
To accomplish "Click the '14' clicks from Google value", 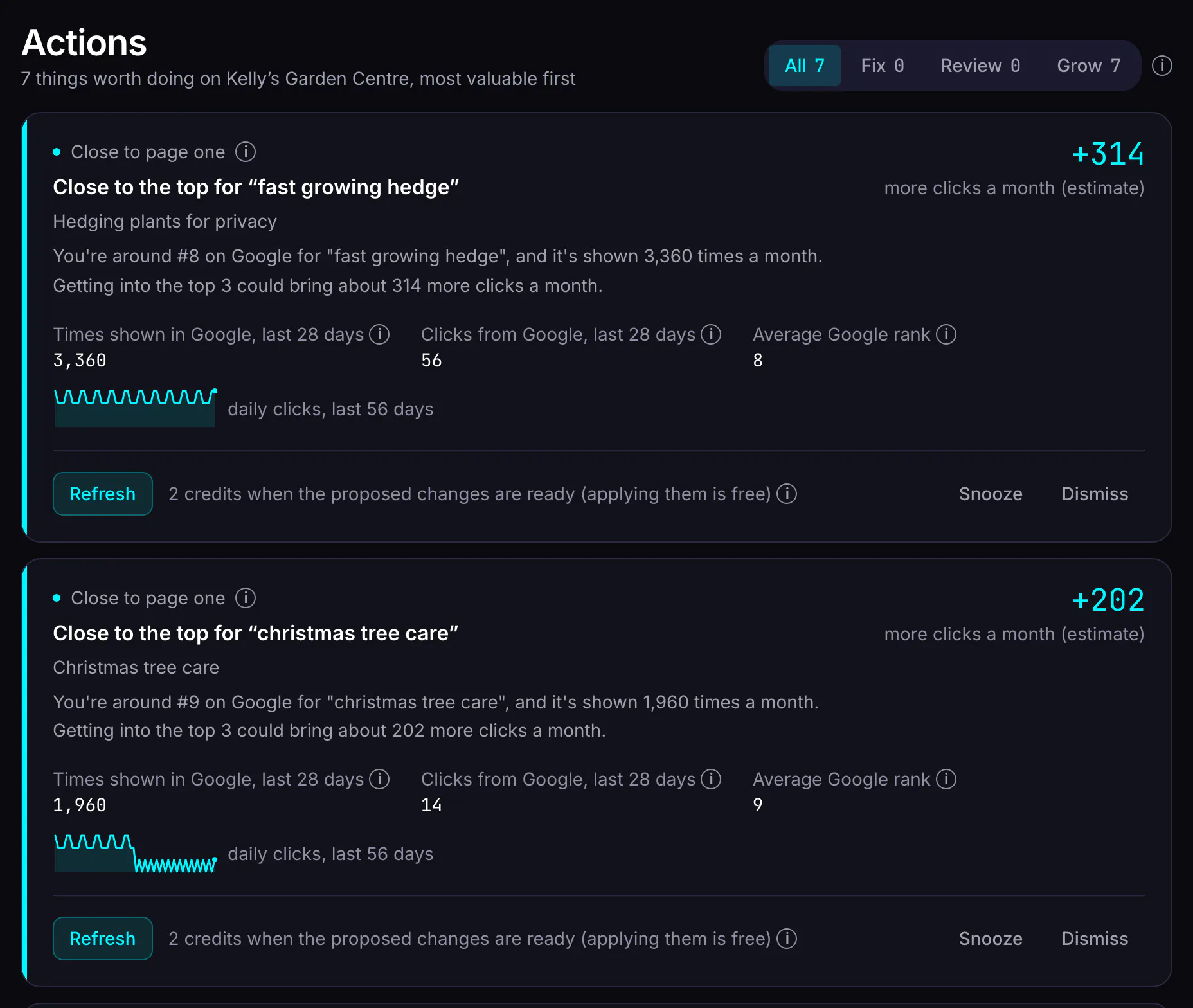I will click(x=431, y=806).
